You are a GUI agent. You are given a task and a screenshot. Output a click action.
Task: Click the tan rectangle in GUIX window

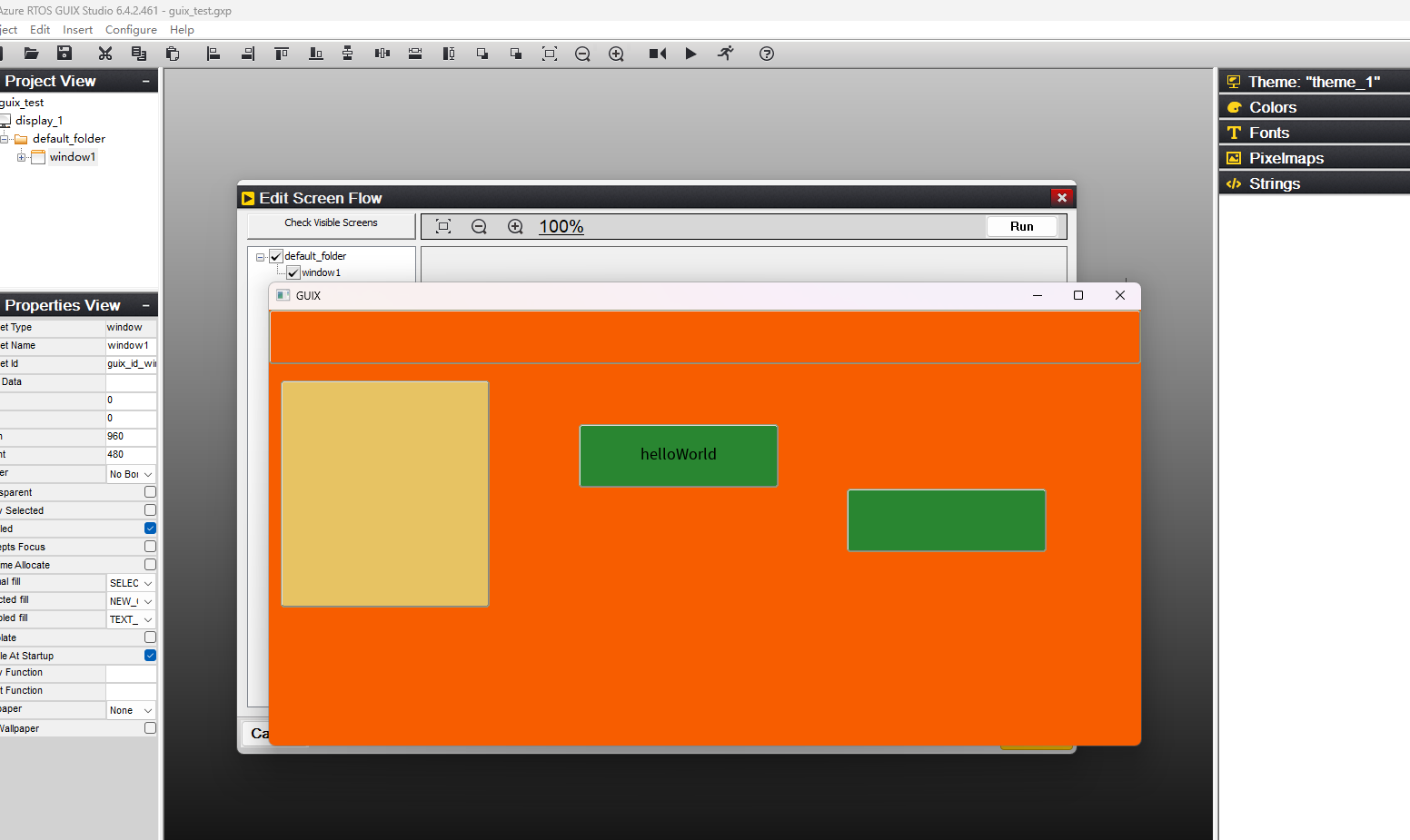(385, 494)
